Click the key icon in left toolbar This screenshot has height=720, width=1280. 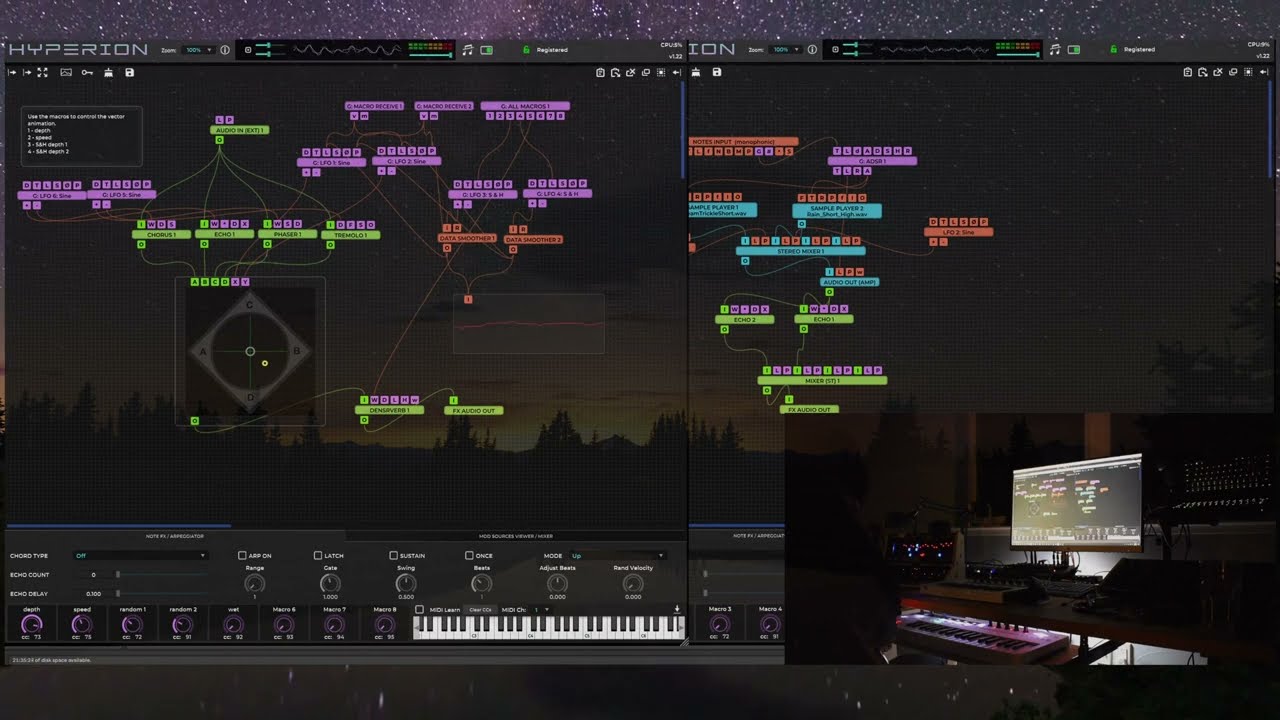click(x=87, y=72)
